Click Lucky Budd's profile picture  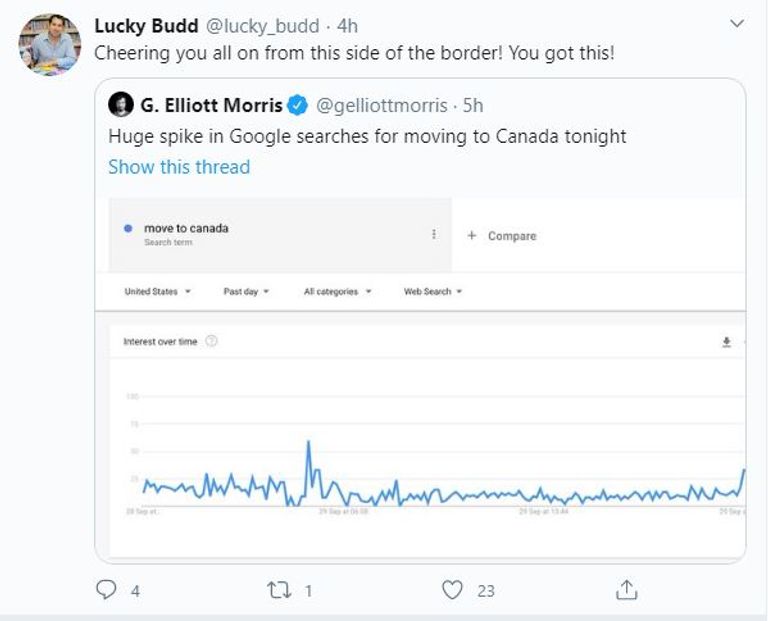pos(49,45)
